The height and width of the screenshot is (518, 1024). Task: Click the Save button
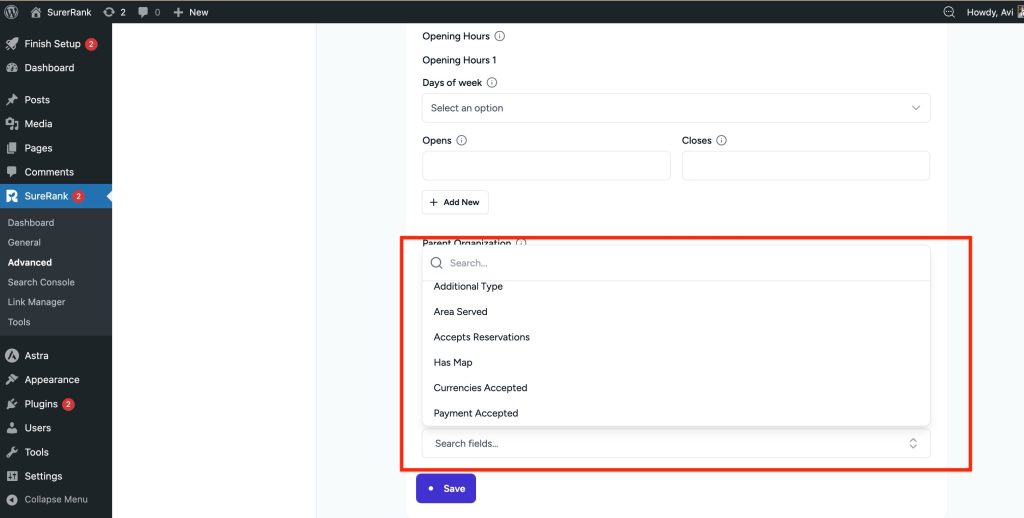point(446,489)
